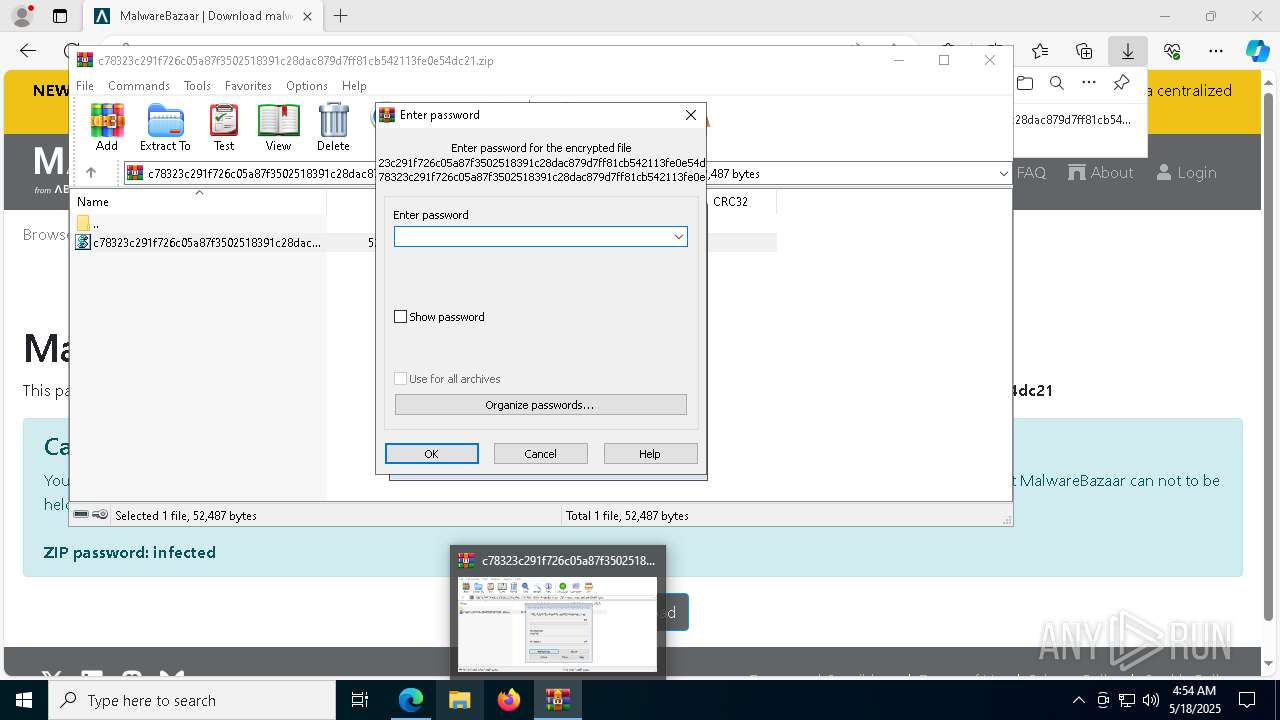This screenshot has height=720, width=1280.
Task: Click the browser profile avatar icon
Action: pos(22,16)
